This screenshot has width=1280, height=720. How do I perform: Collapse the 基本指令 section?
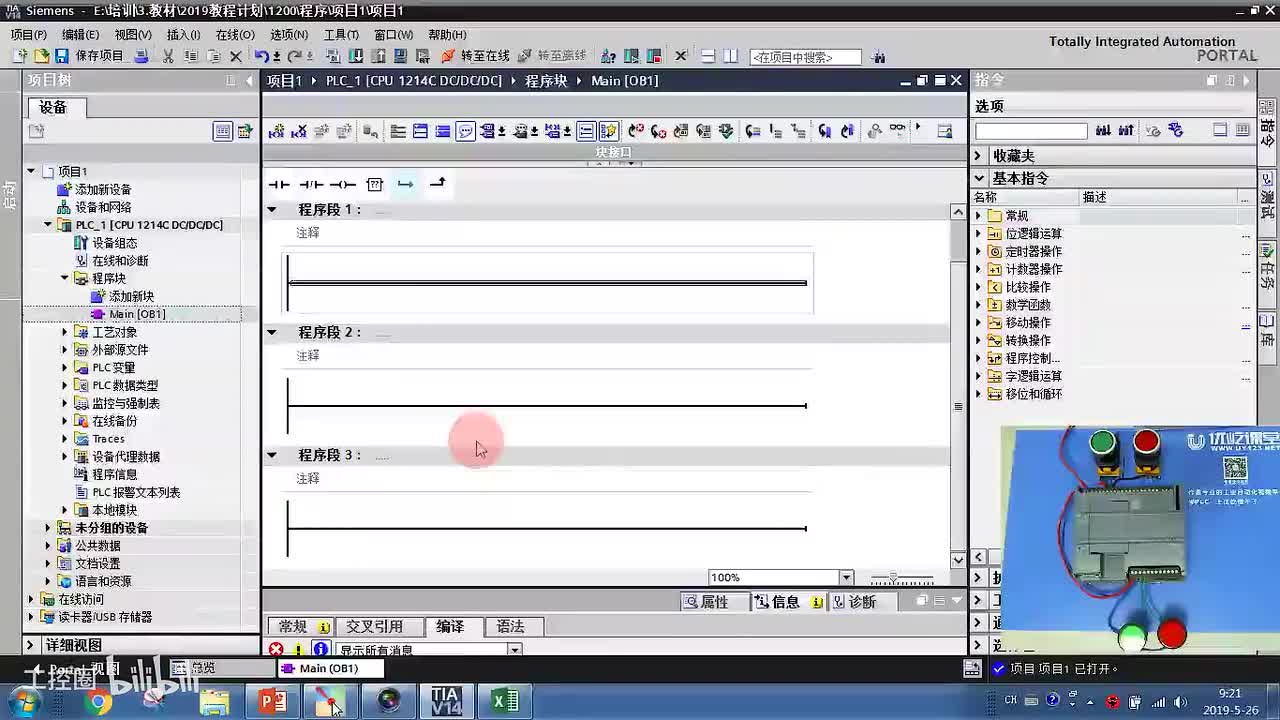point(978,178)
